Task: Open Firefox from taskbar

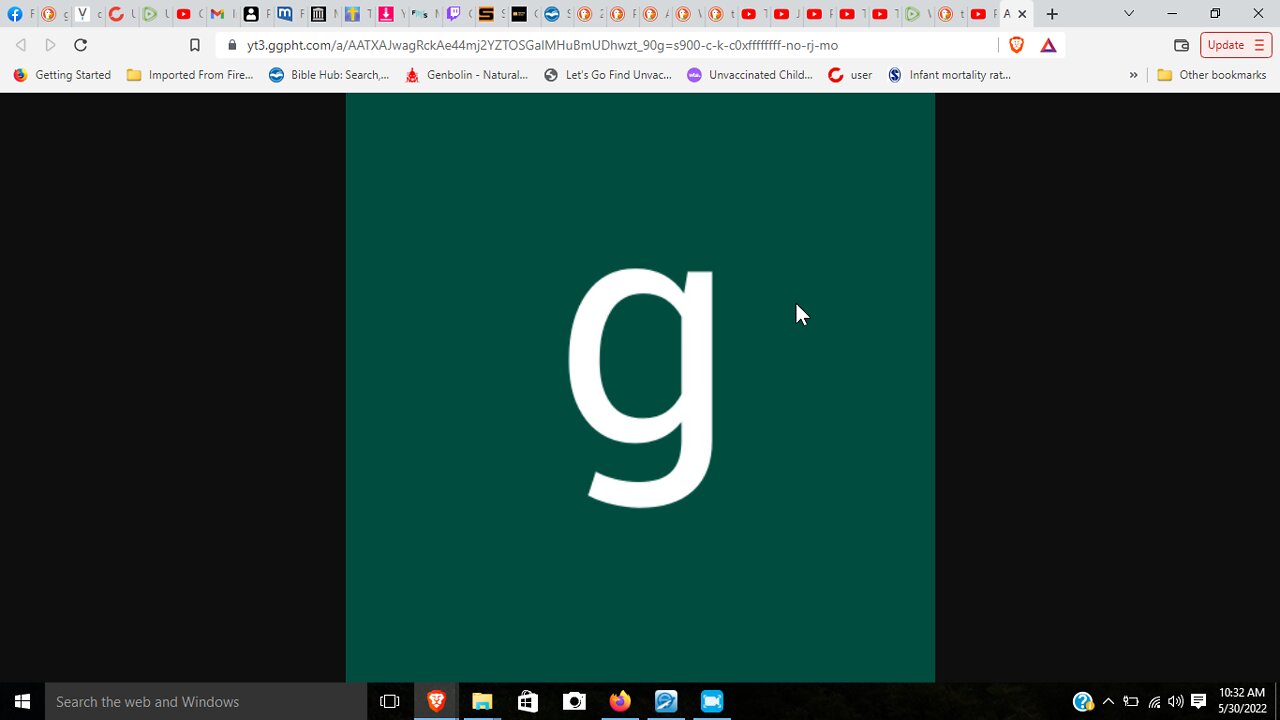Action: pyautogui.click(x=620, y=702)
